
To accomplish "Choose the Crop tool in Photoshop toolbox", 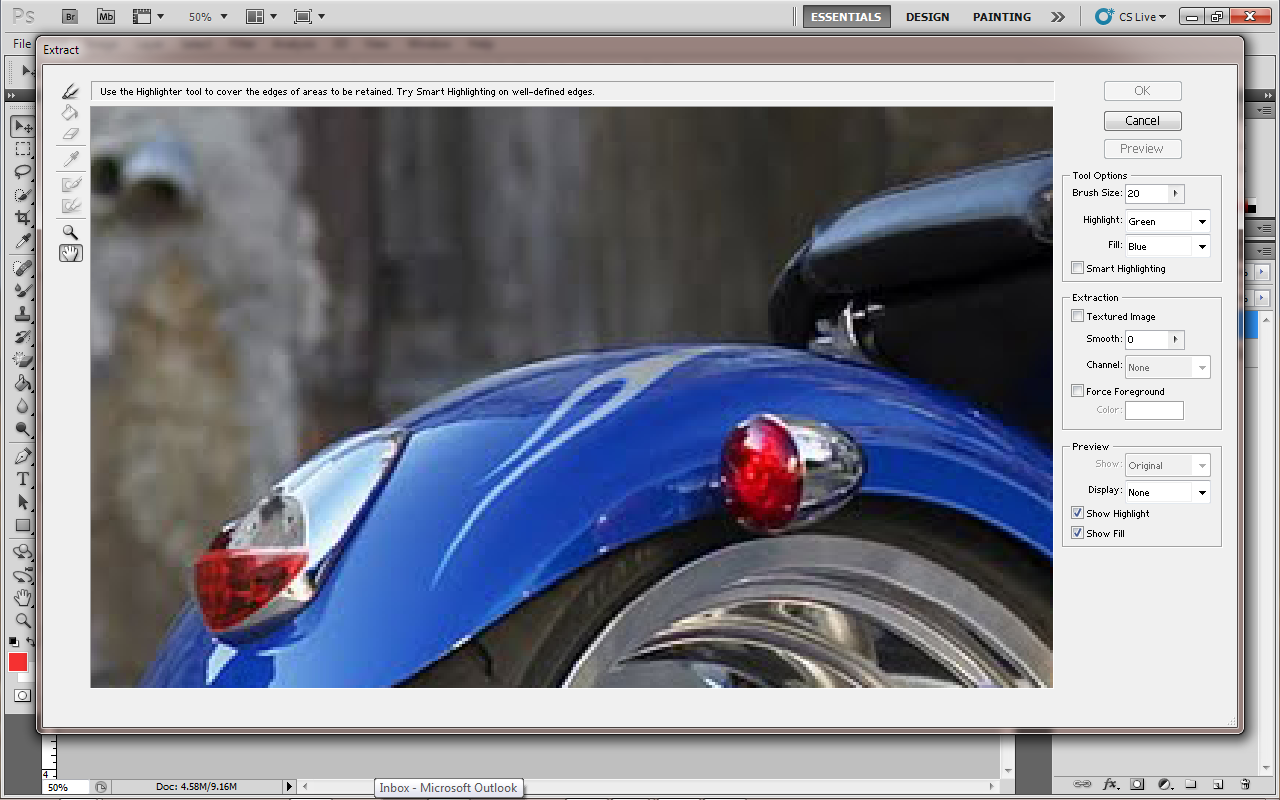I will [22, 218].
